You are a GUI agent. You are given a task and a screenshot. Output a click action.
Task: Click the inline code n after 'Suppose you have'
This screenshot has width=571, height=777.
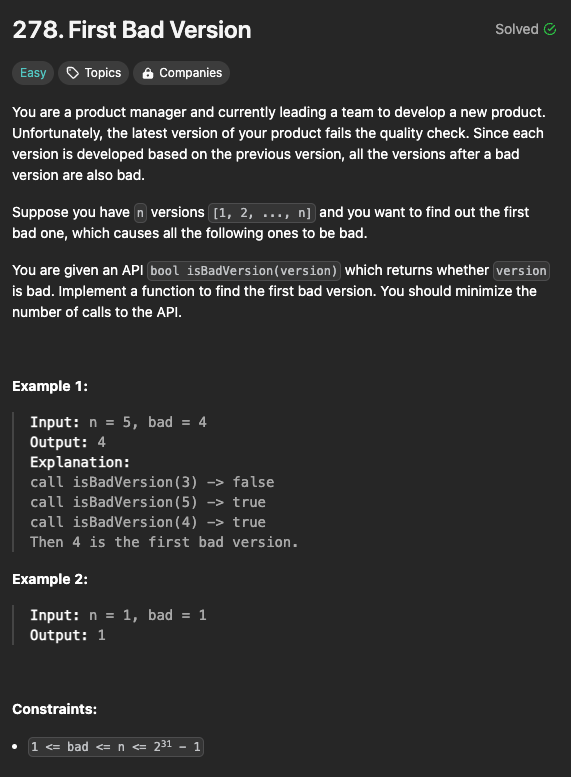point(140,213)
